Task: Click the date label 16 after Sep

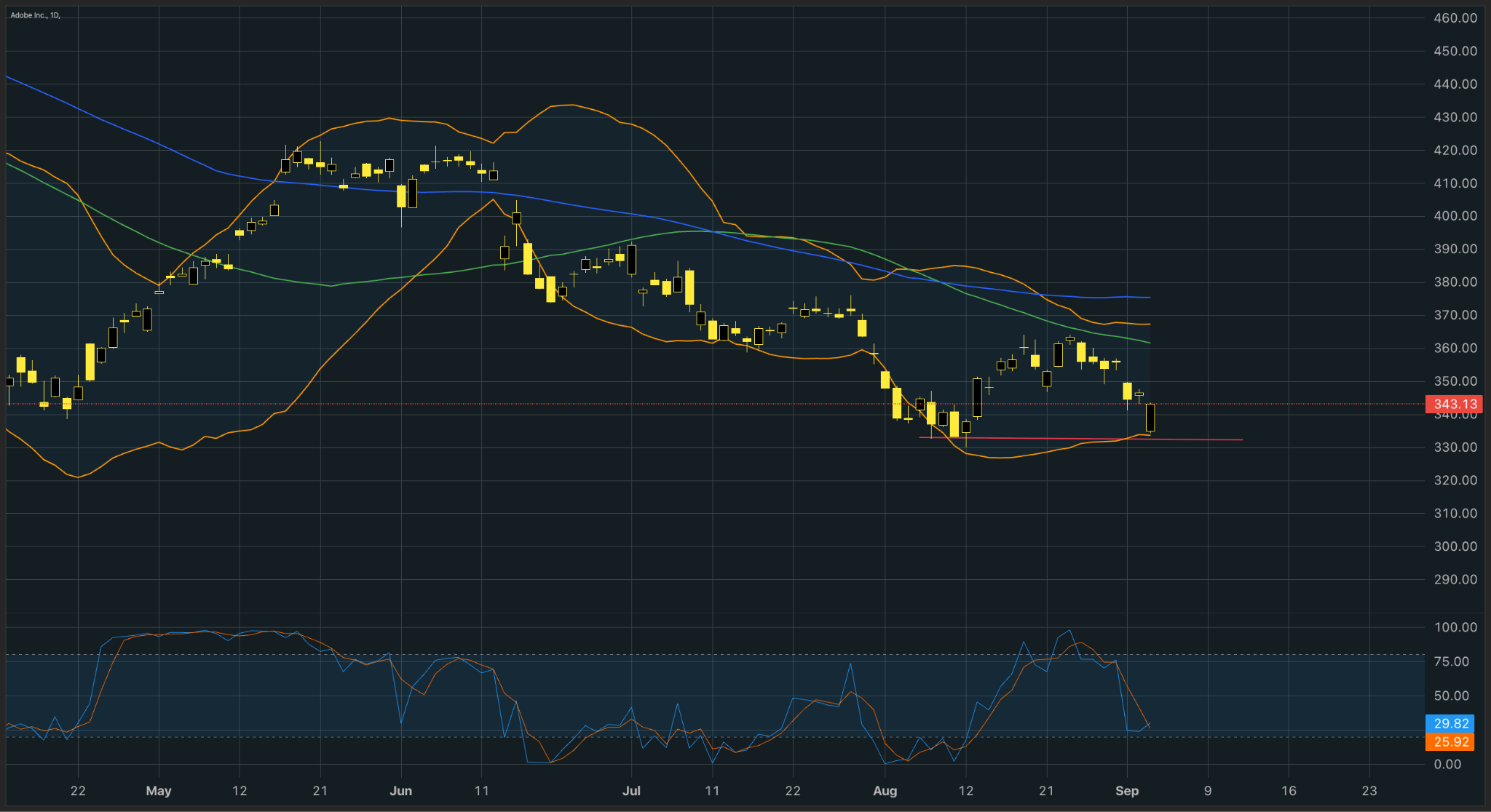Action: [x=1289, y=791]
